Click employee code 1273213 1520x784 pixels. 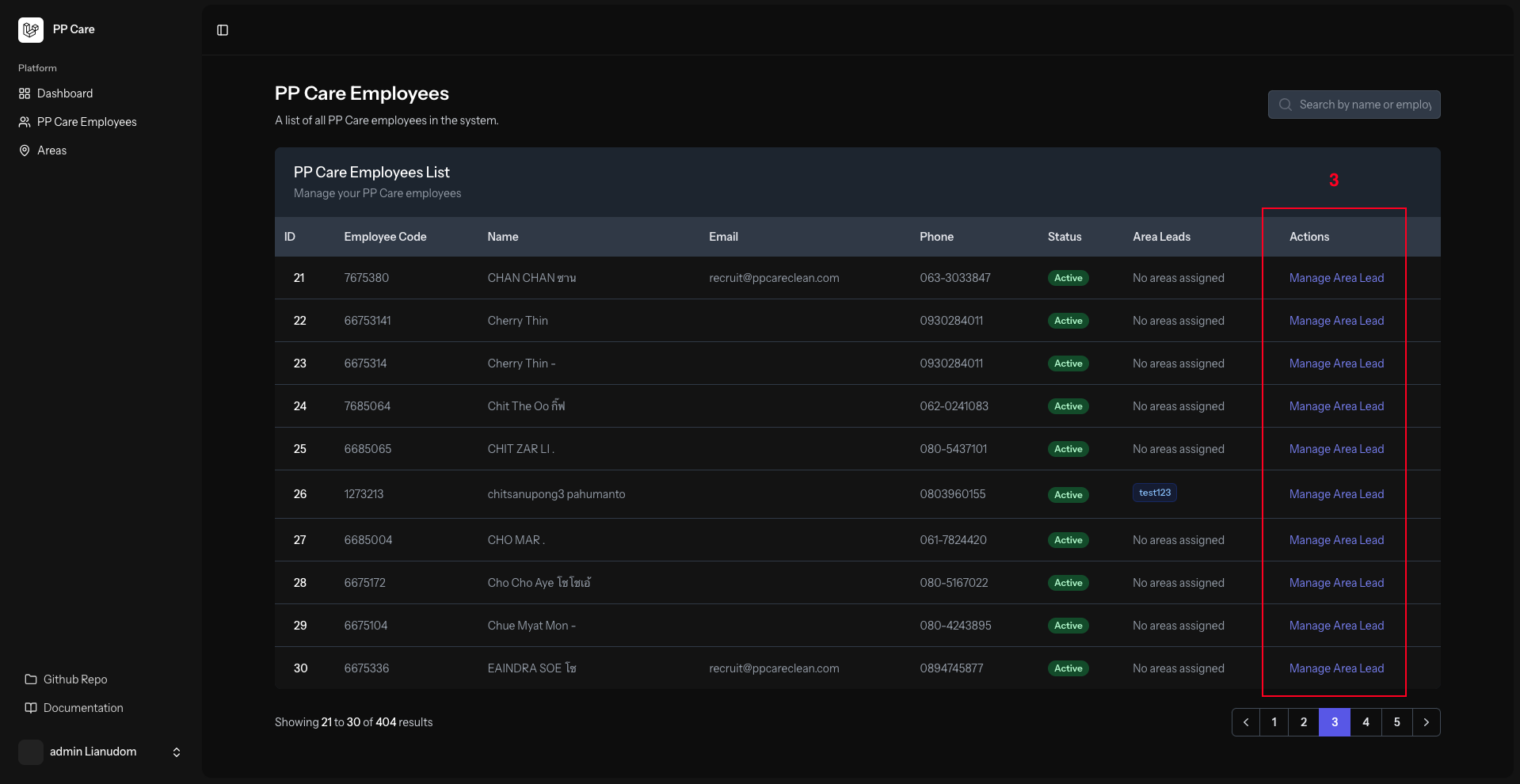coord(364,494)
